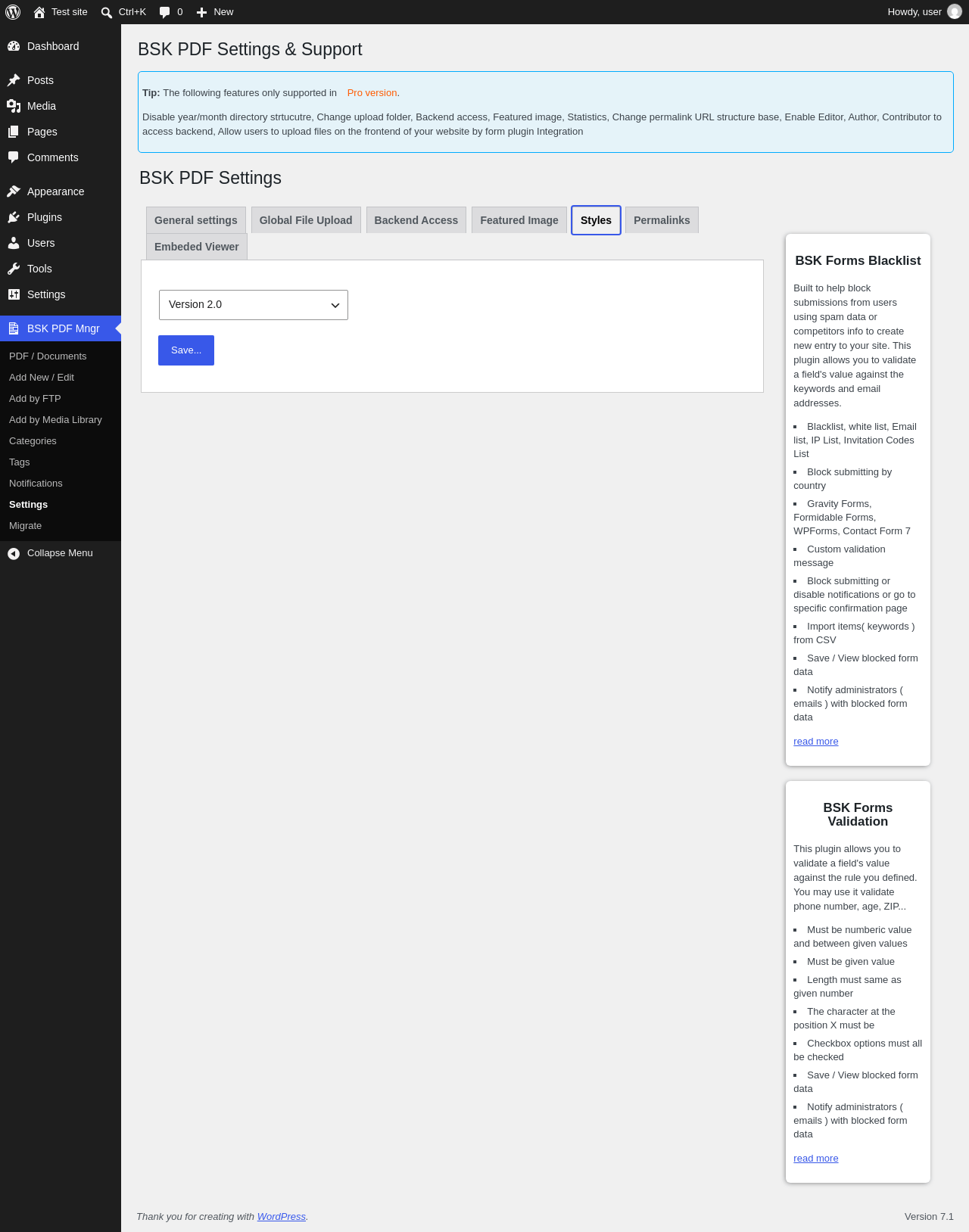Click the Plugins plug icon
Image resolution: width=969 pixels, height=1232 pixels.
[14, 217]
